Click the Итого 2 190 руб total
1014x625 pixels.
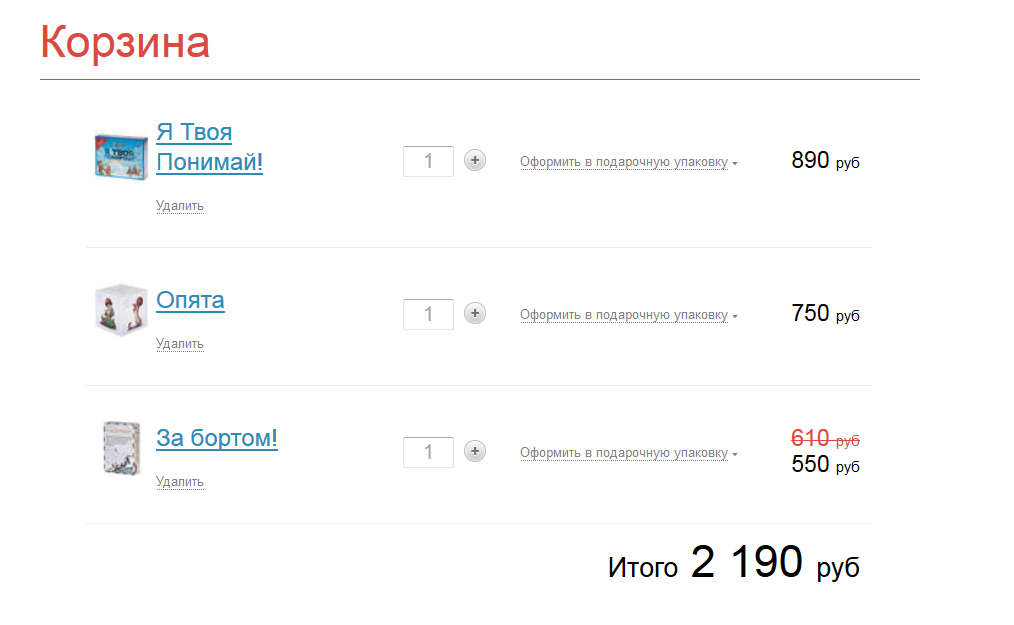pyautogui.click(x=733, y=565)
